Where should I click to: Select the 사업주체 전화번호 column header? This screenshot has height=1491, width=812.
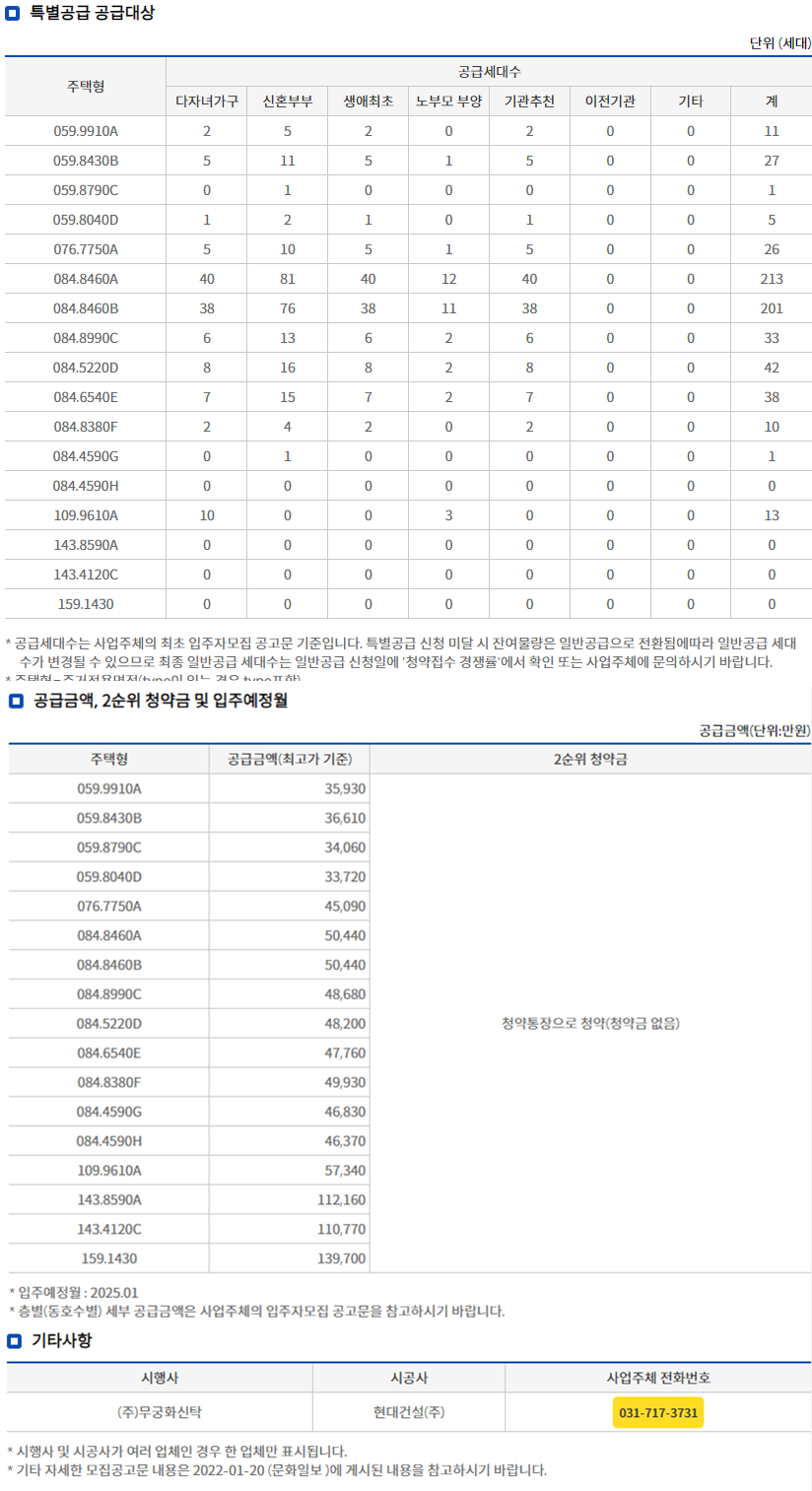click(x=658, y=1379)
